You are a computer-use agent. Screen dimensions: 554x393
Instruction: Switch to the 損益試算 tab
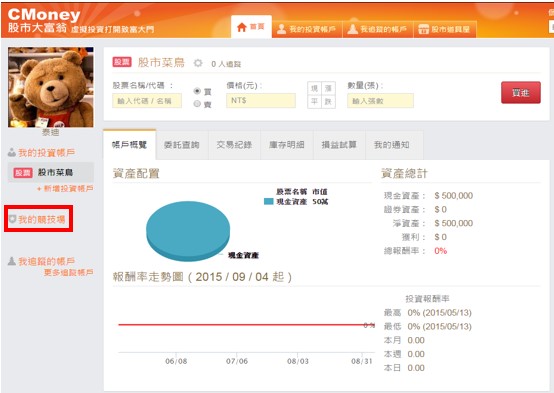click(x=339, y=145)
